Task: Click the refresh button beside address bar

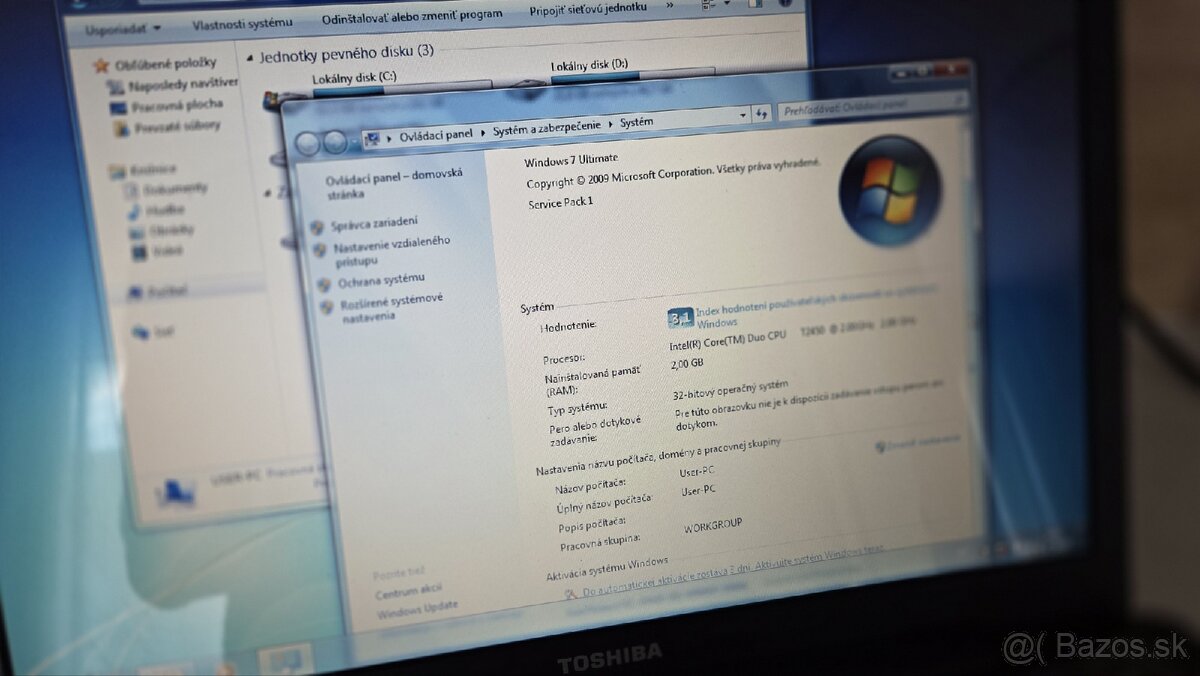Action: [762, 113]
